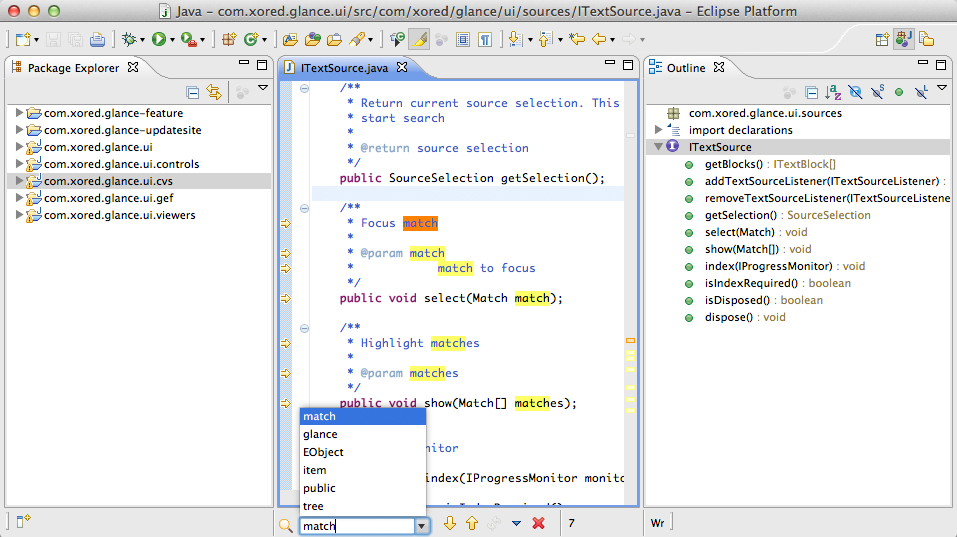Expand import declarations in Outline

(x=658, y=130)
